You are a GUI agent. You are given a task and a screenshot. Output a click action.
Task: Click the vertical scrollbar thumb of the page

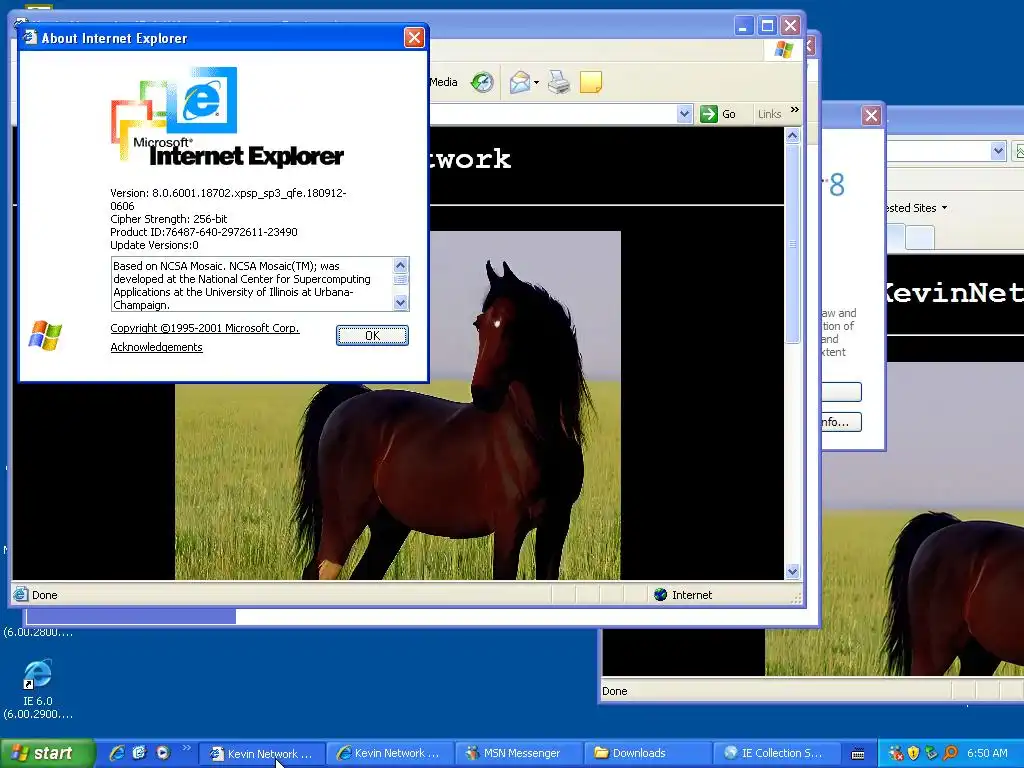pos(792,244)
